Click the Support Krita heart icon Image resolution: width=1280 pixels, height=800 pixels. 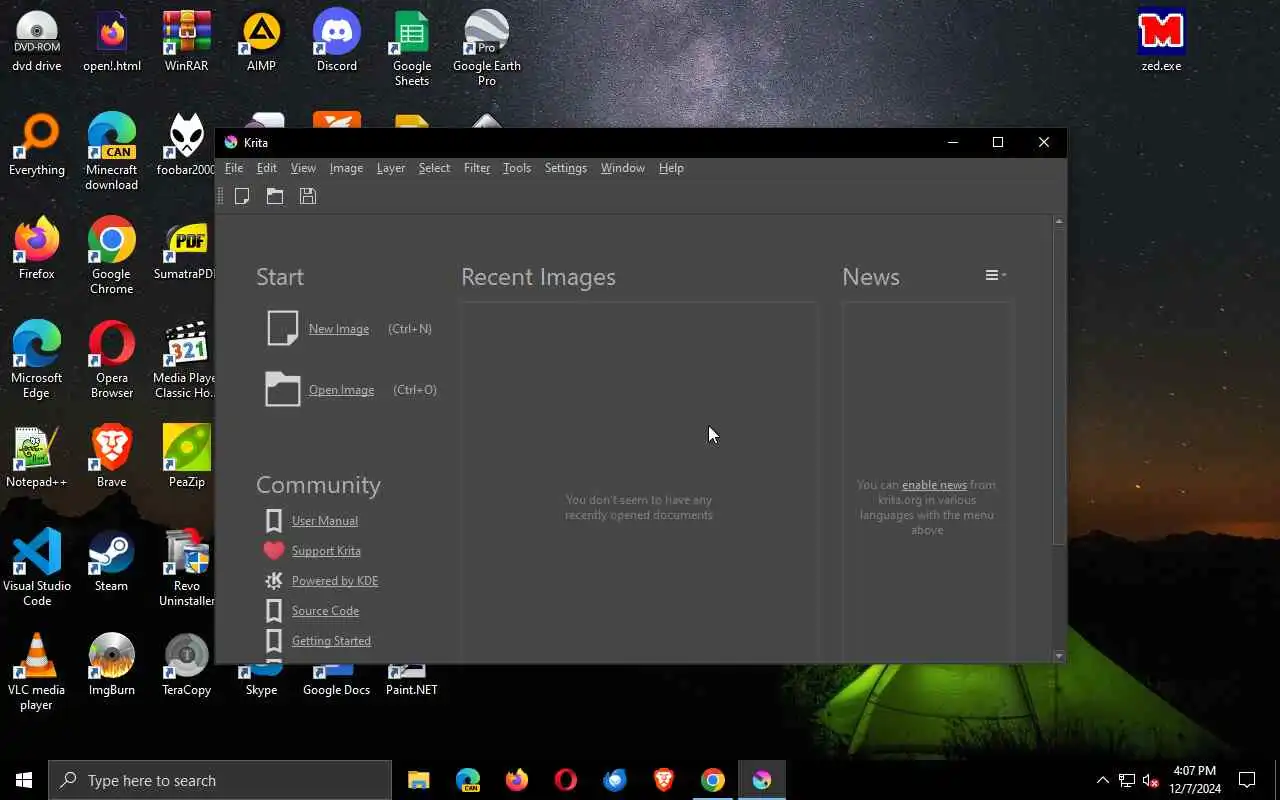coord(273,550)
